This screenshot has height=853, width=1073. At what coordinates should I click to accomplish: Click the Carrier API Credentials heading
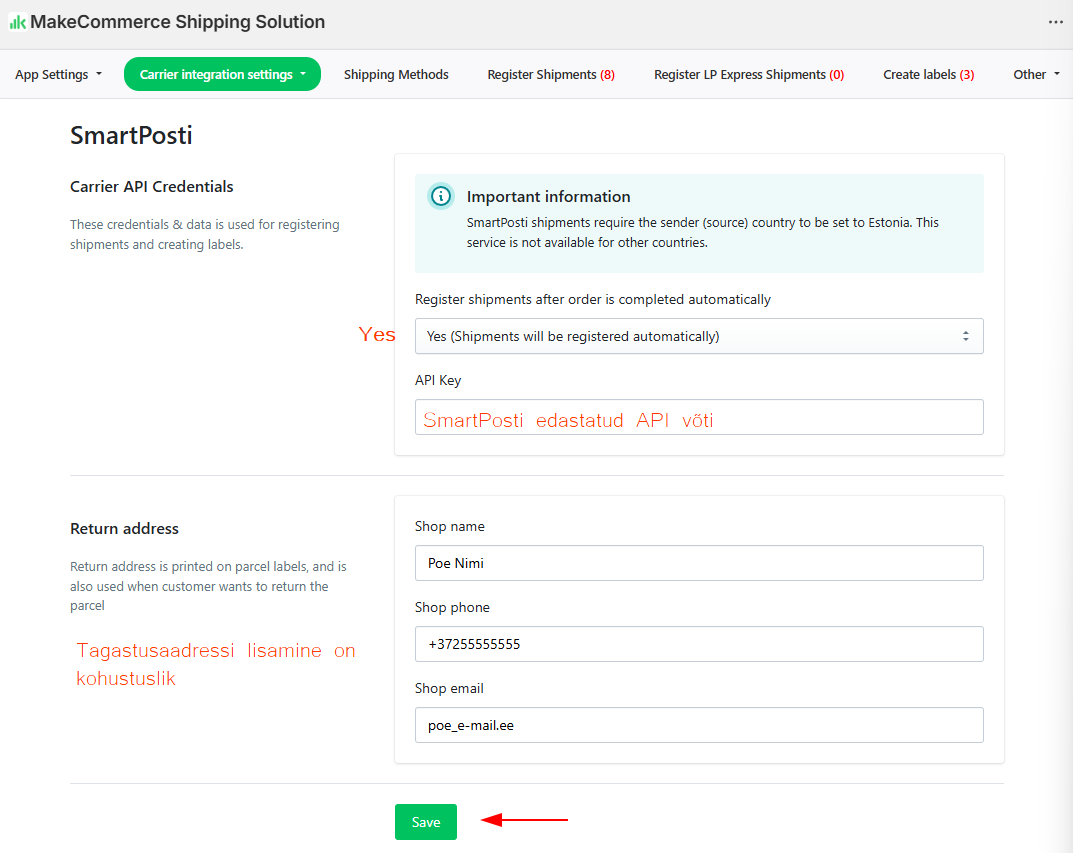(x=151, y=187)
